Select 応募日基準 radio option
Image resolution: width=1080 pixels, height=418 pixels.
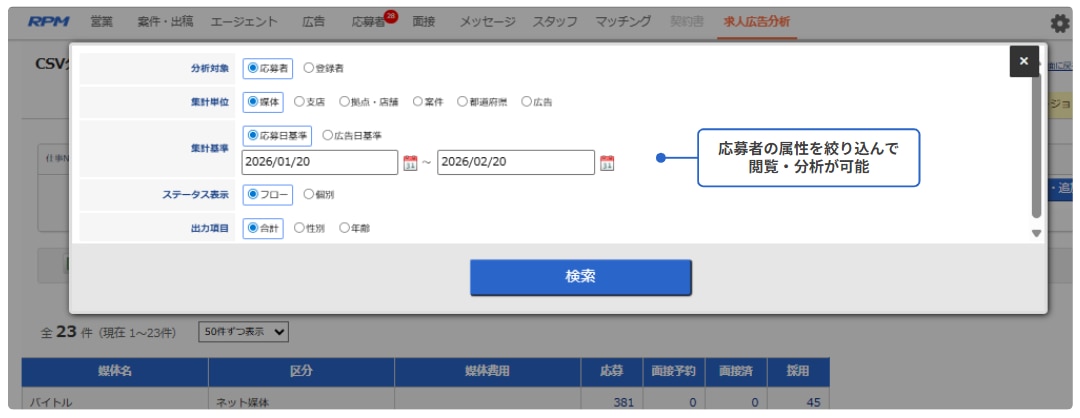click(277, 136)
